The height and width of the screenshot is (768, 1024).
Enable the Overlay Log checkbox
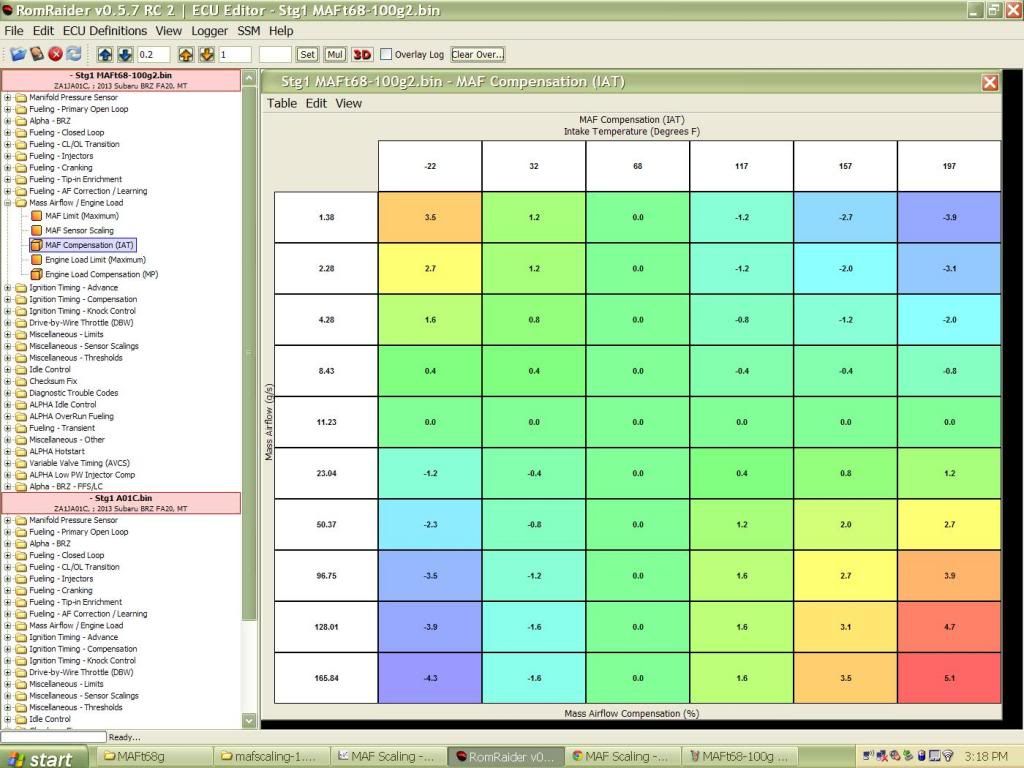[x=387, y=55]
